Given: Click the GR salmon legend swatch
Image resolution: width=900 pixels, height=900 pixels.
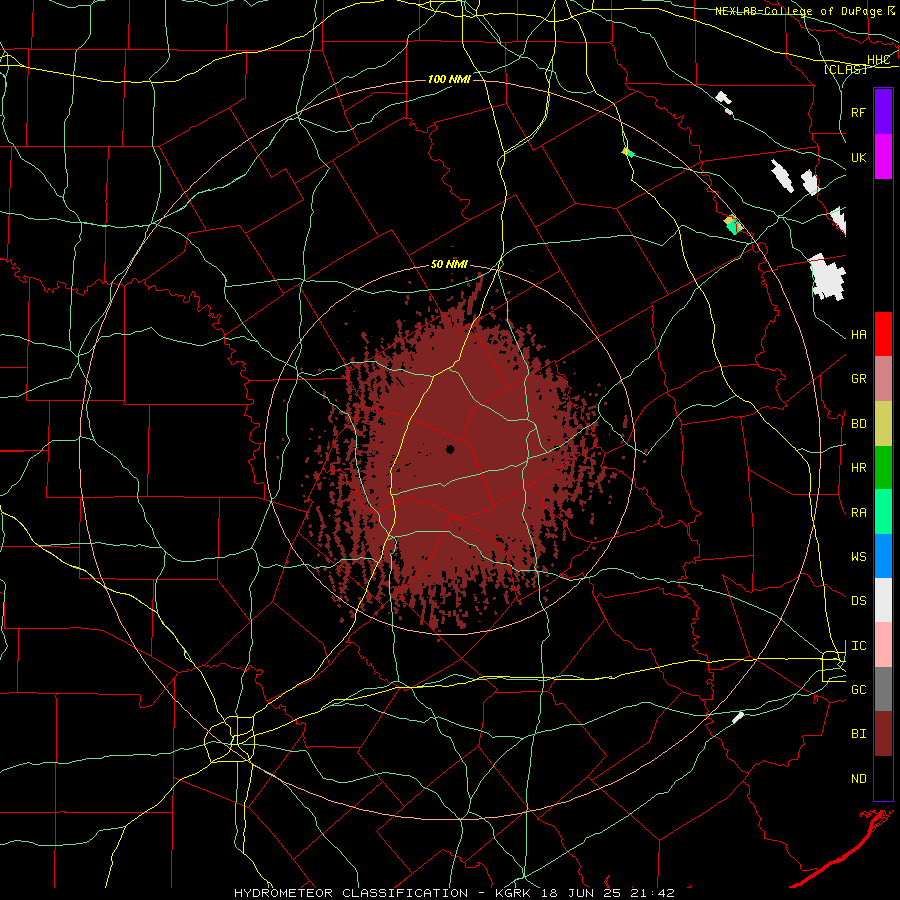Looking at the screenshot, I should (883, 379).
